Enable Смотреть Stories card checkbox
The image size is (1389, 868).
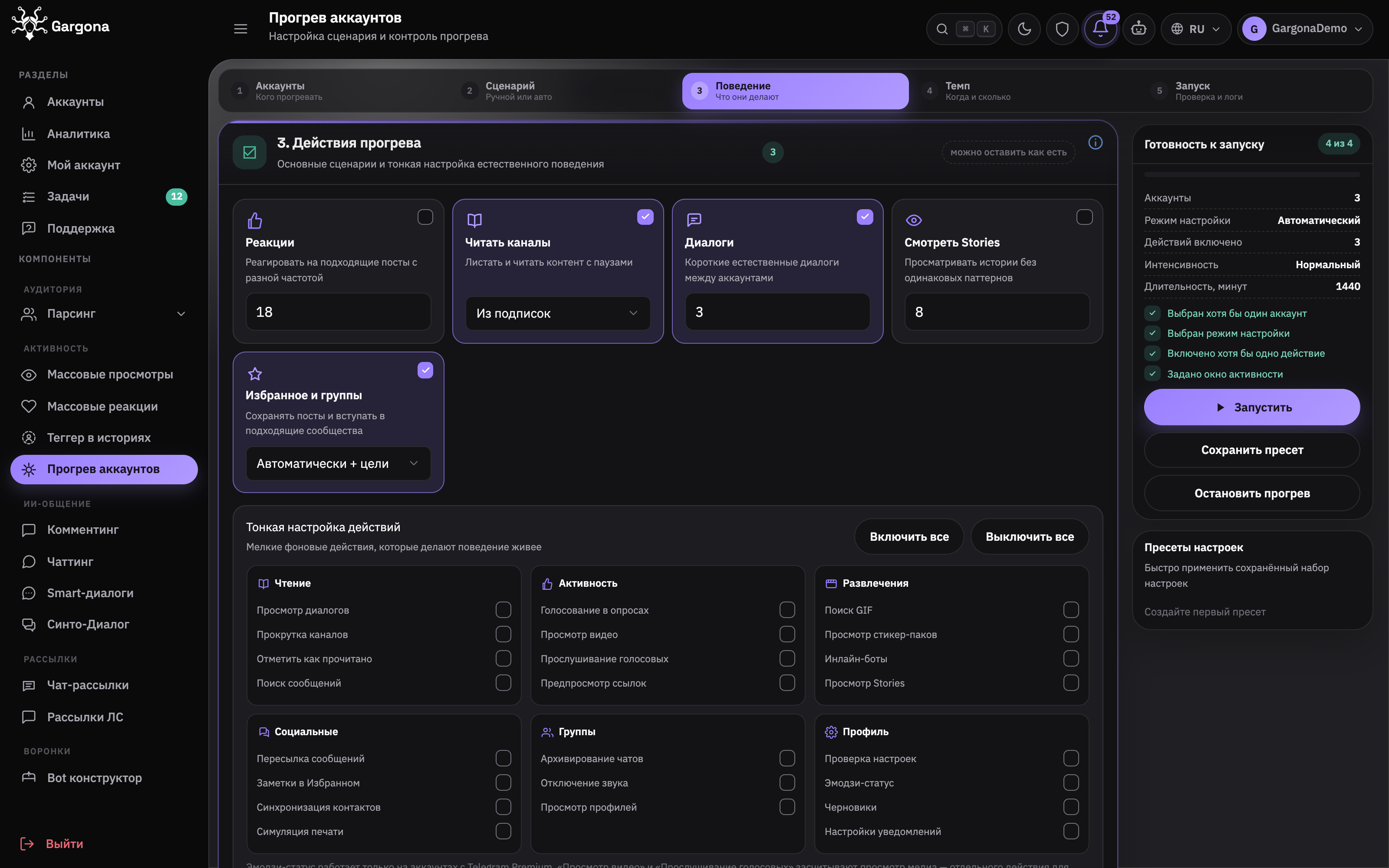click(x=1084, y=217)
